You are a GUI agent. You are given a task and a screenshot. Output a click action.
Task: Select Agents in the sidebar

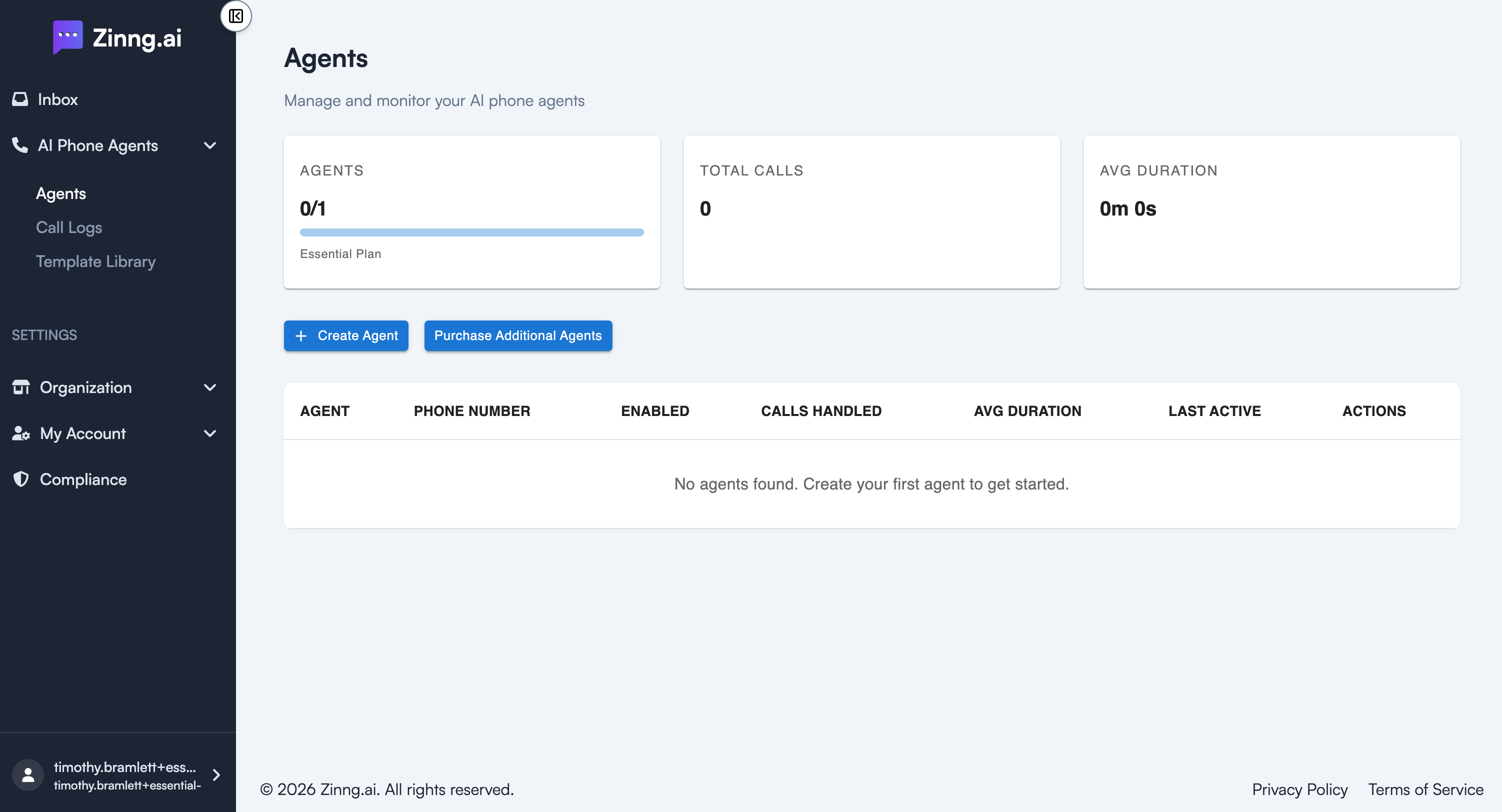(60, 193)
